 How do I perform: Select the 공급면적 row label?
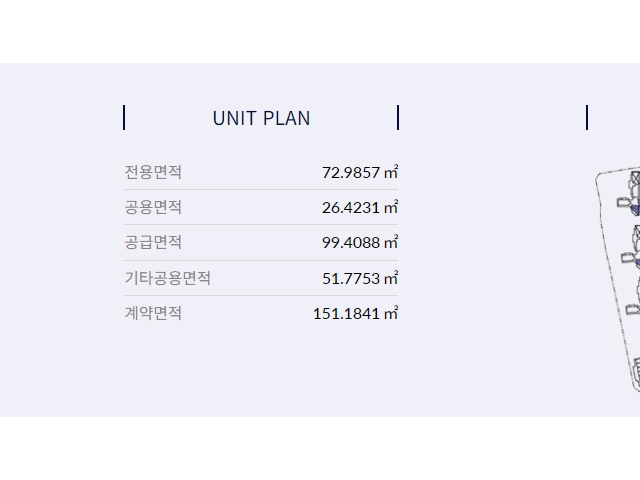pyautogui.click(x=153, y=242)
